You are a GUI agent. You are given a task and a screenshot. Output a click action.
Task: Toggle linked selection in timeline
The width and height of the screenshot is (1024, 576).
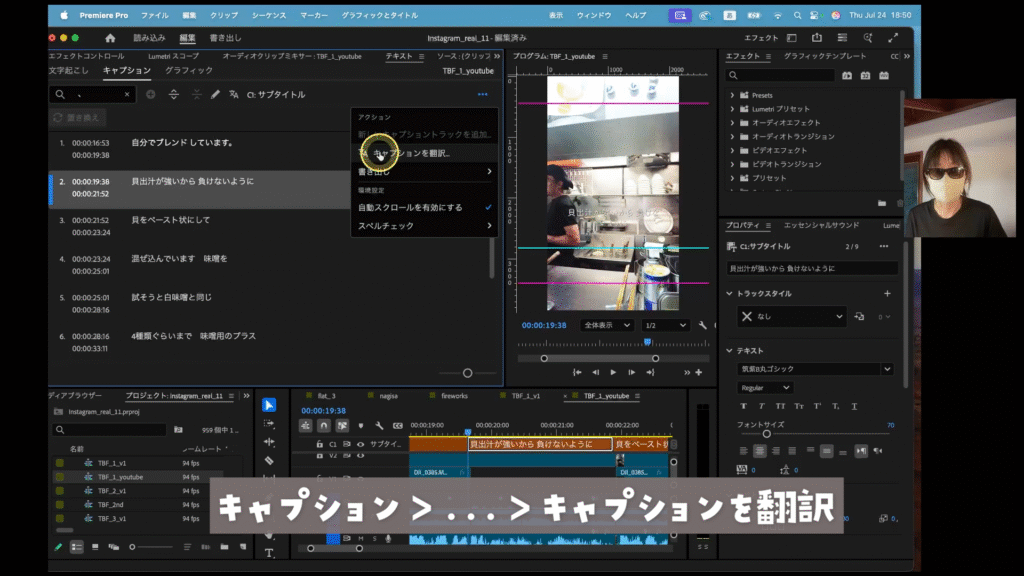[x=342, y=426]
